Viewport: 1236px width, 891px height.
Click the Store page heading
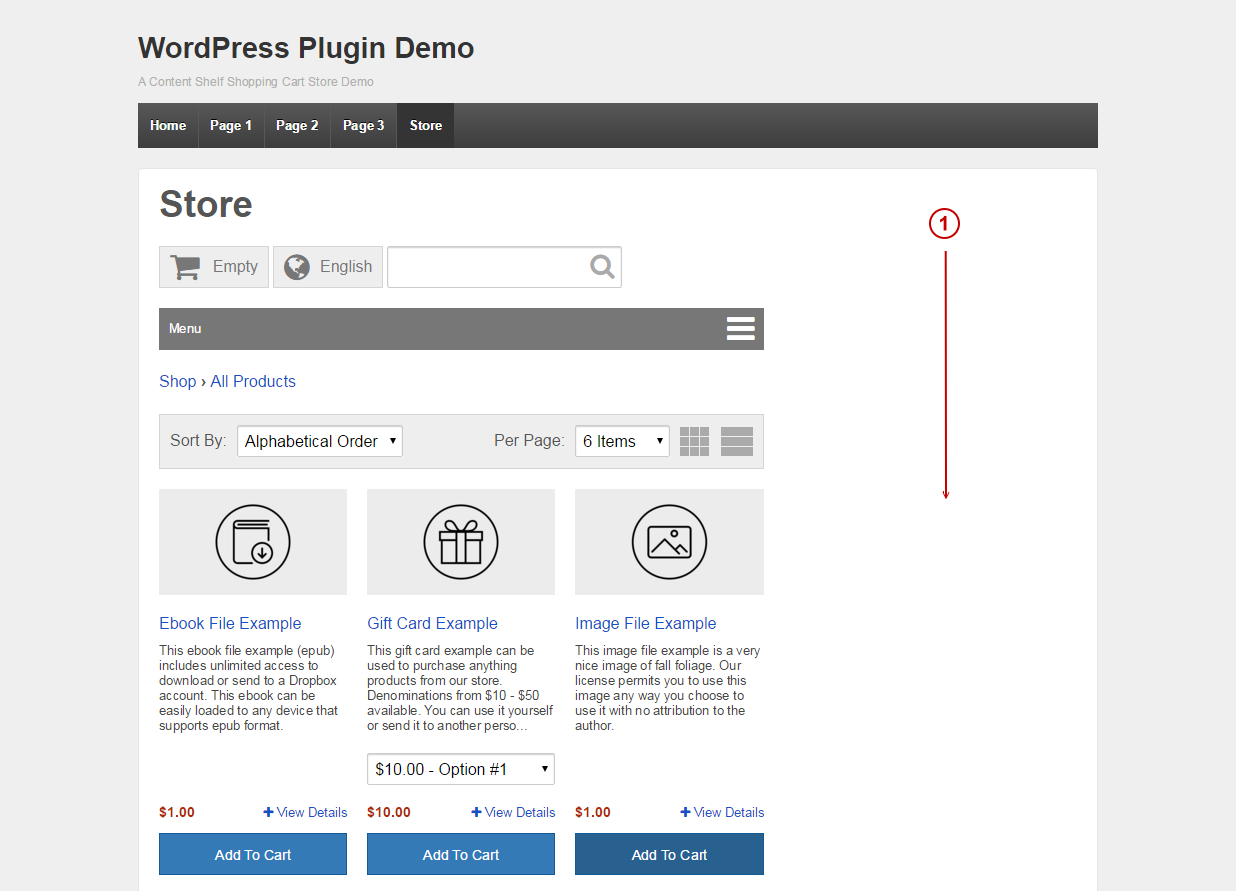[x=206, y=204]
